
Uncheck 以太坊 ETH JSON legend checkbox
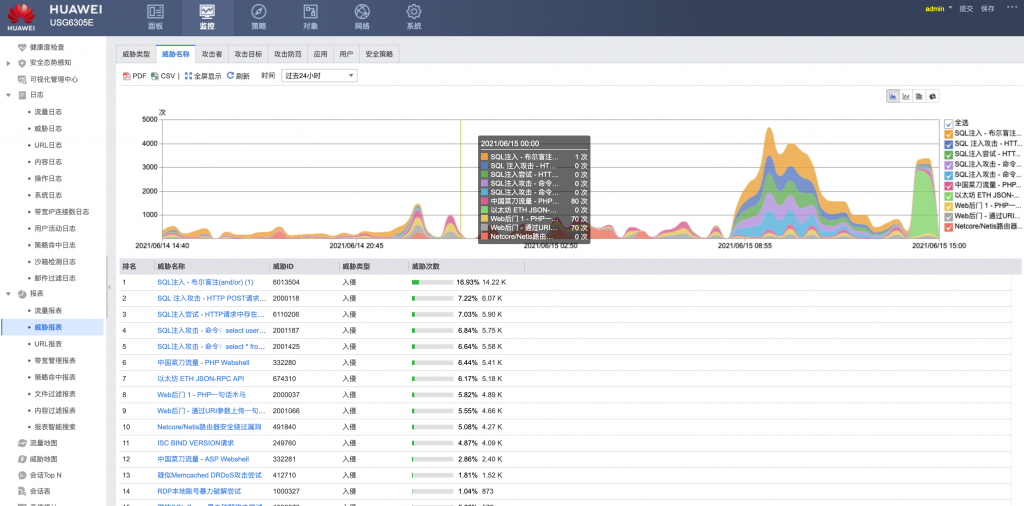pyautogui.click(x=949, y=196)
